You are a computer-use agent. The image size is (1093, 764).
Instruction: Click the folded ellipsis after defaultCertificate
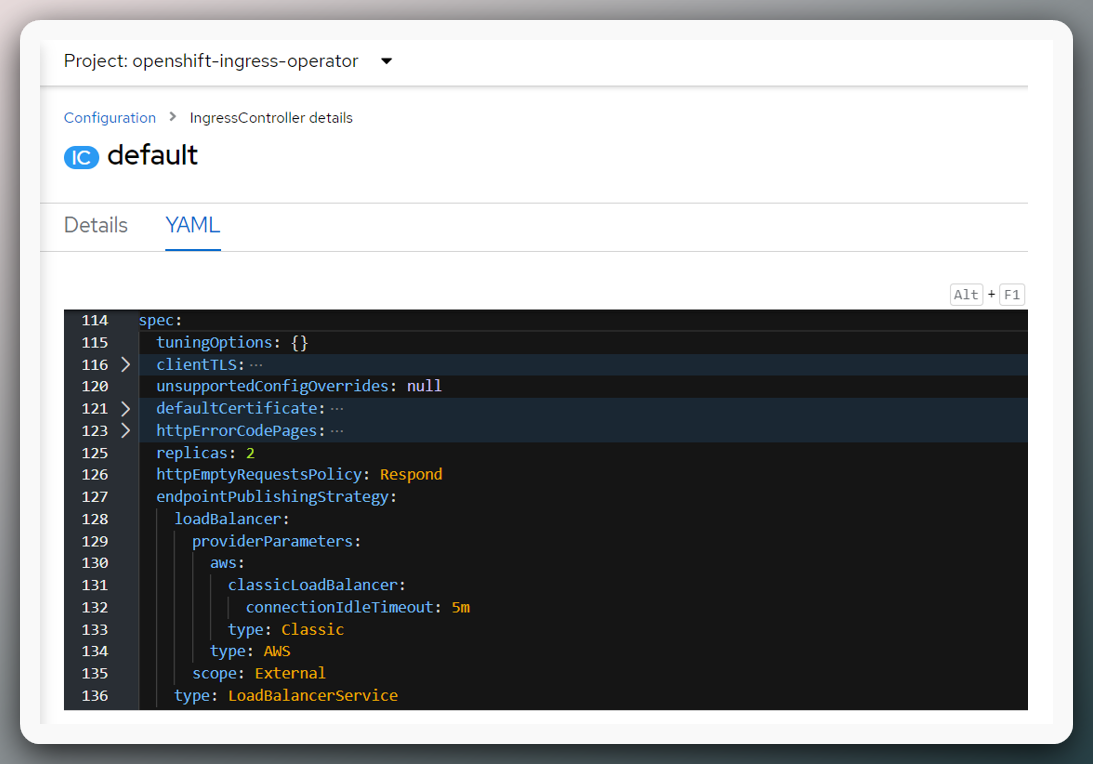(x=337, y=408)
